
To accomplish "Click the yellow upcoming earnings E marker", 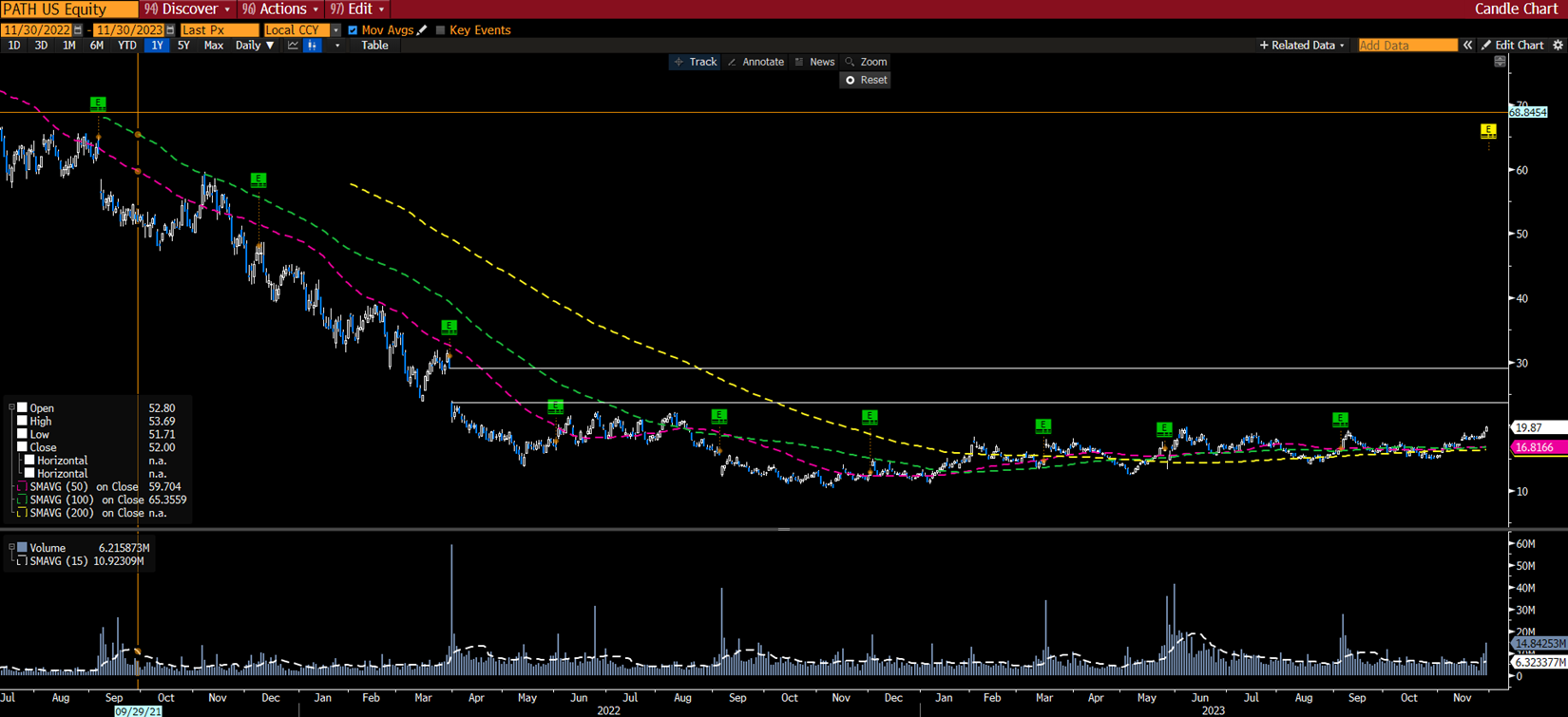I will click(1488, 131).
